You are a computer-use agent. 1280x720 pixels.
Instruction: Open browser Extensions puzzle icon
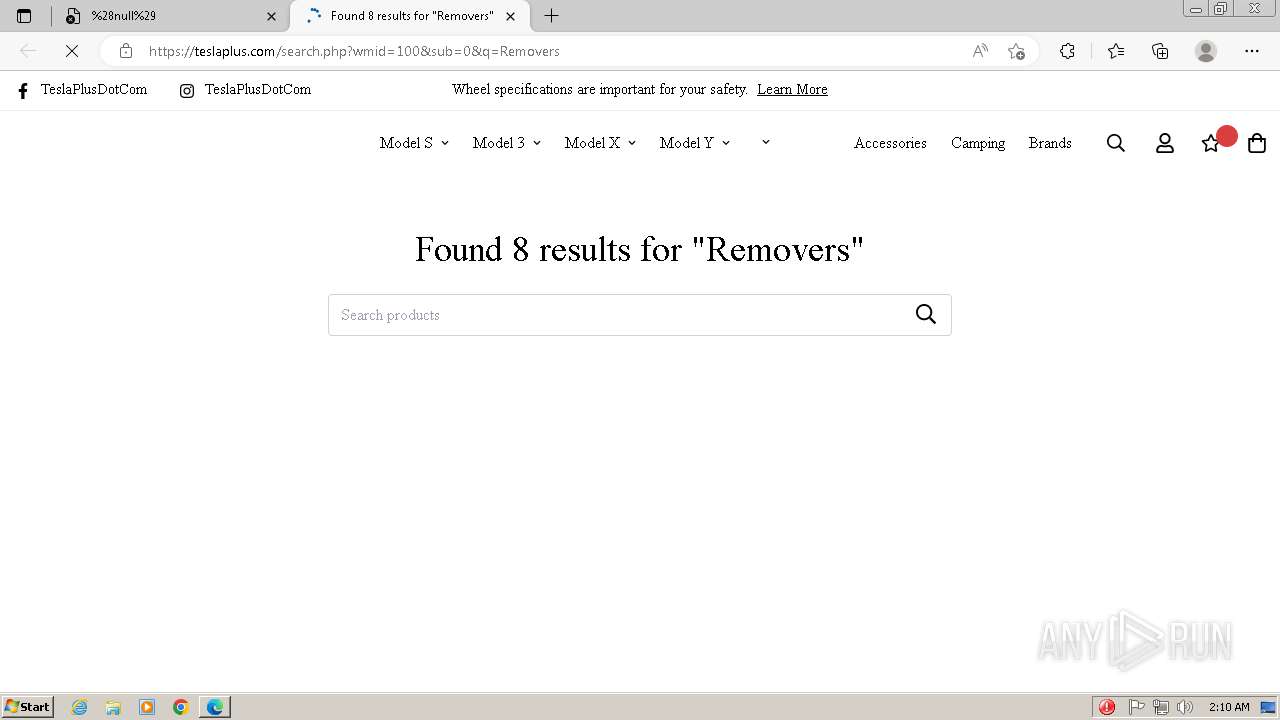pos(1067,51)
